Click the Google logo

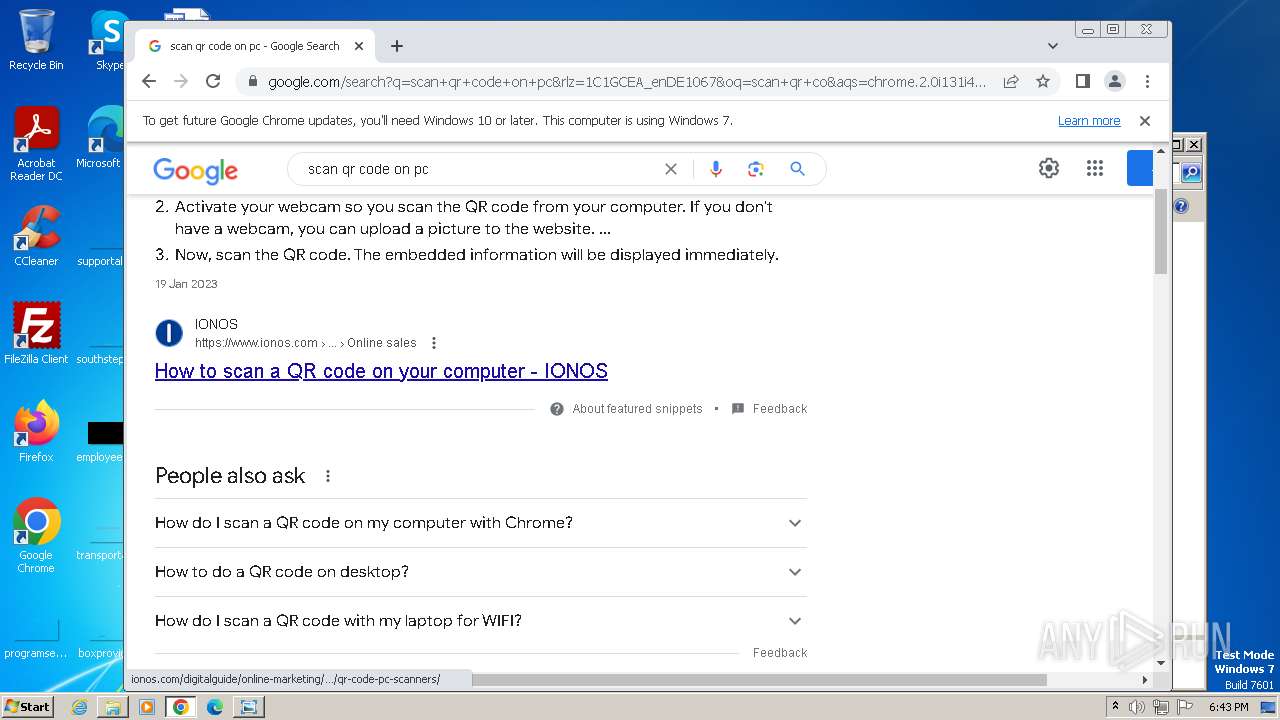195,170
